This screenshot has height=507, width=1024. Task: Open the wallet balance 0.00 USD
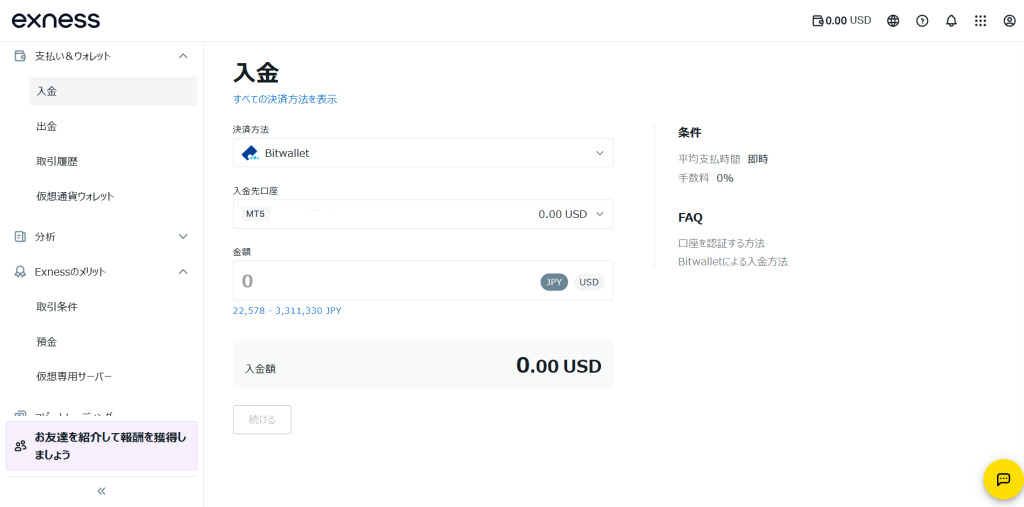841,20
